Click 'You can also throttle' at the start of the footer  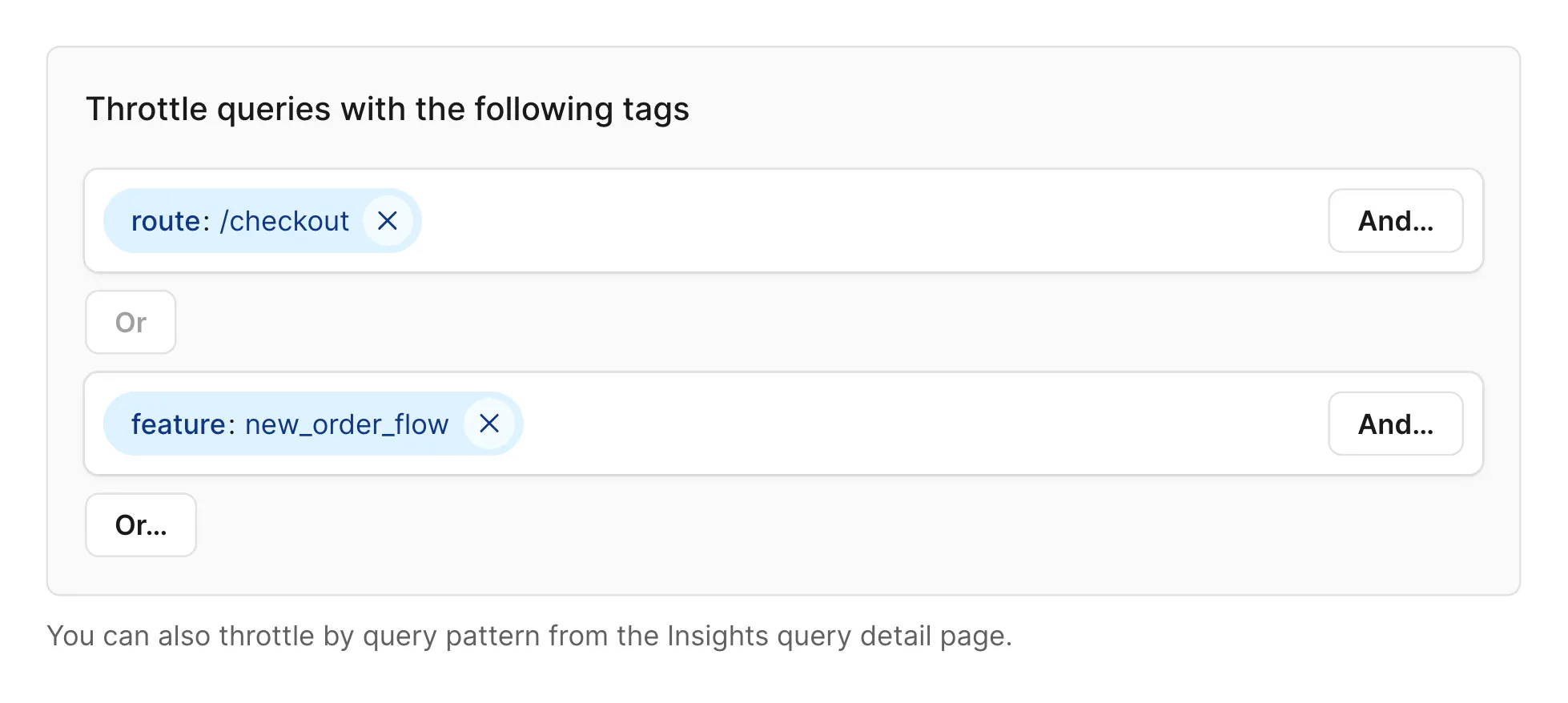[180, 636]
